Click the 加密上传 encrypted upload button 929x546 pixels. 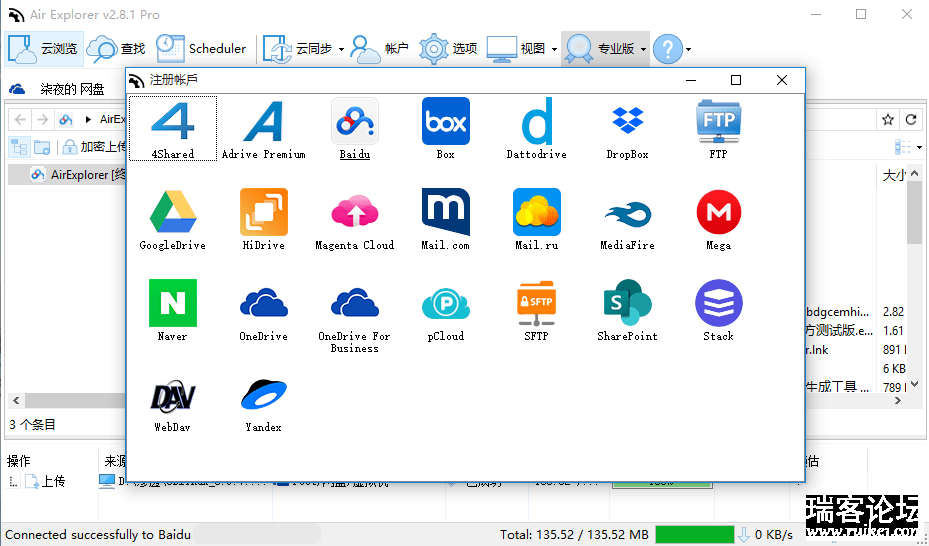coord(95,146)
